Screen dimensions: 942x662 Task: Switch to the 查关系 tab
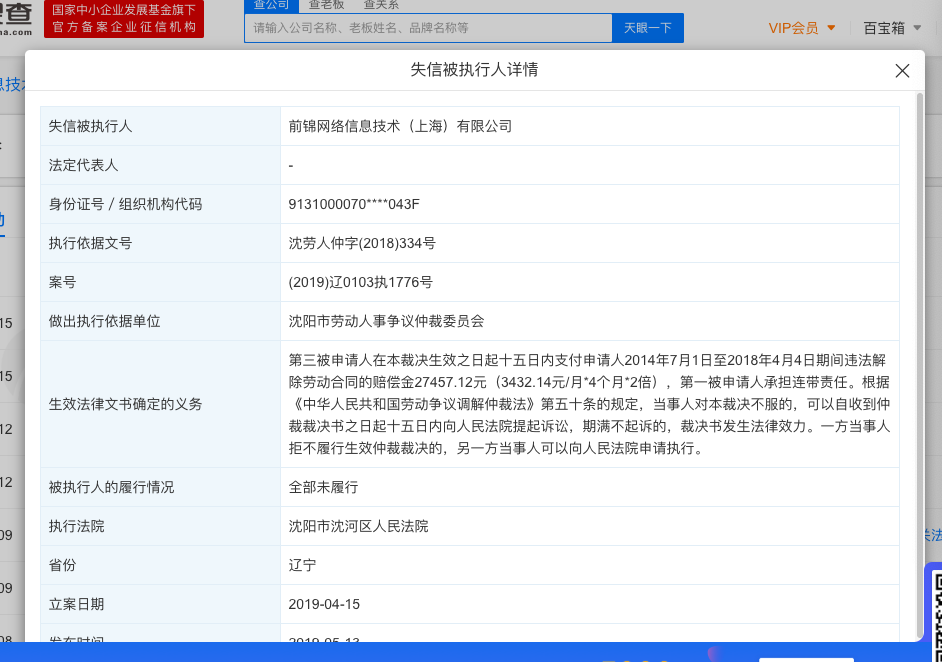[x=381, y=5]
